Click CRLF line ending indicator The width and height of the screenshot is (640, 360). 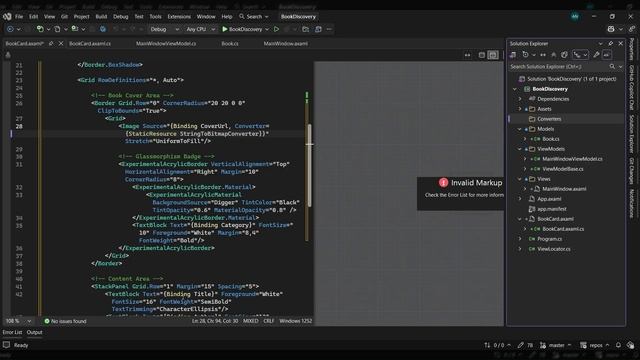(269, 321)
